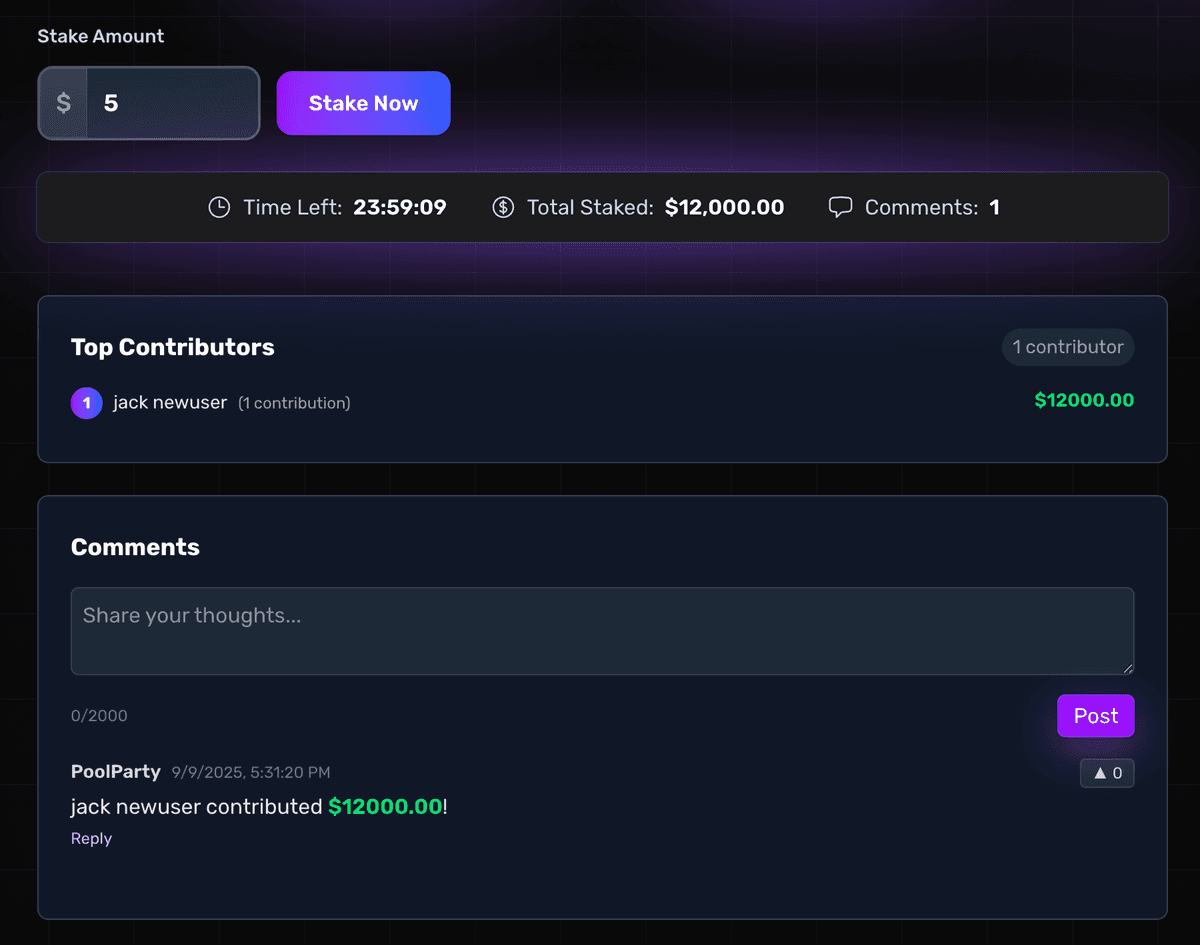Click the dollar coin icon by Total Staked

(503, 207)
